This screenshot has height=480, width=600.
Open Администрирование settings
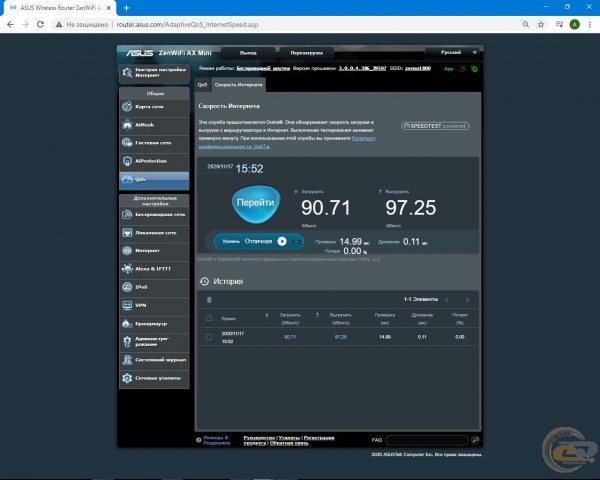coord(154,341)
